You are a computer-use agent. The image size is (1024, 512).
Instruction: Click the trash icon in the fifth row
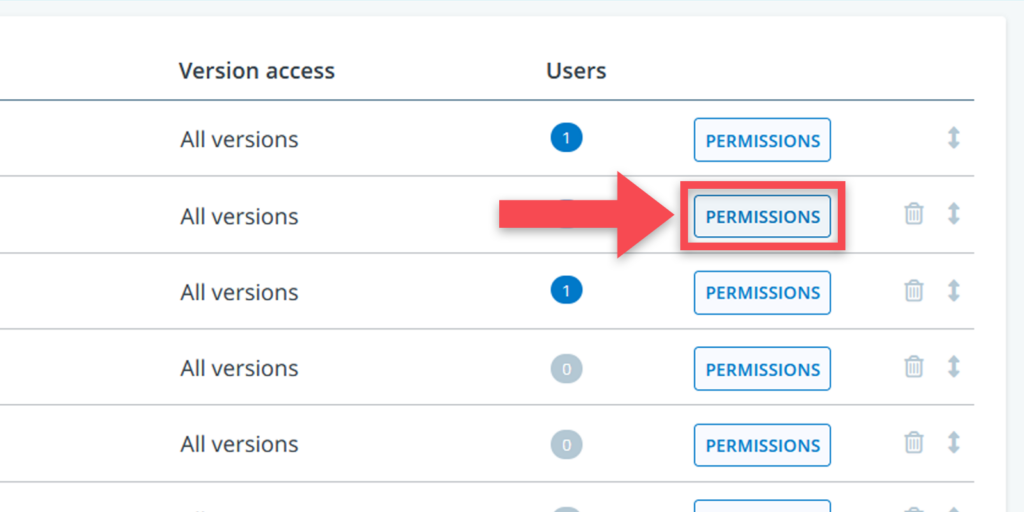(914, 442)
